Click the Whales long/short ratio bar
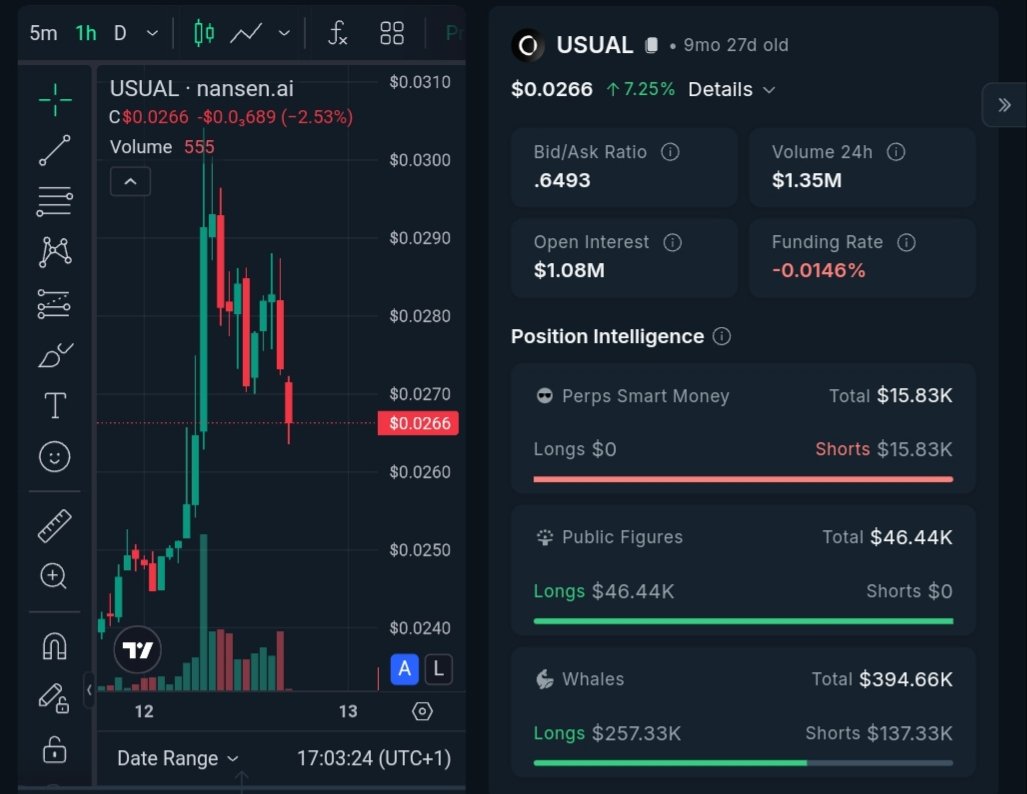This screenshot has width=1027, height=794. point(743,763)
